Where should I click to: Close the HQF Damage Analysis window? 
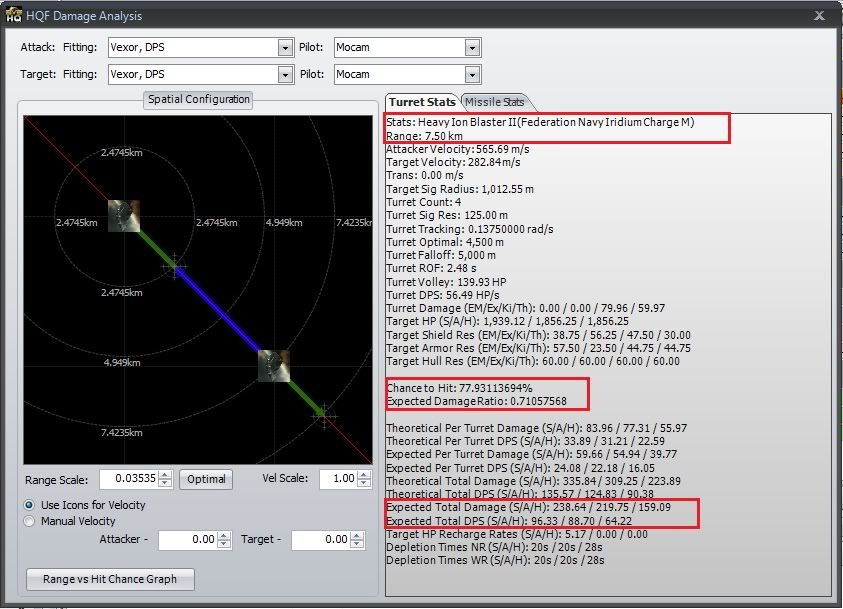tap(819, 16)
